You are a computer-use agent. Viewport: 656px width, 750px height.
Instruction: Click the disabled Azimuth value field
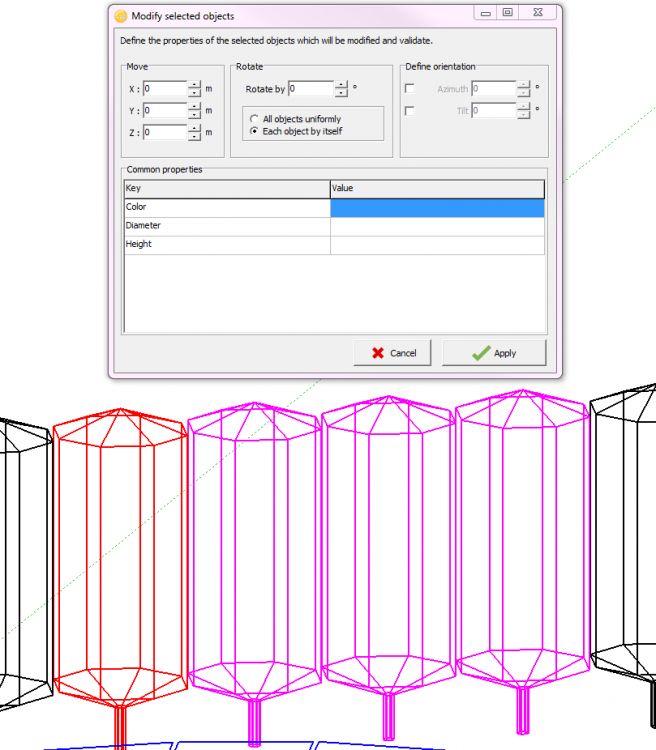click(x=494, y=88)
